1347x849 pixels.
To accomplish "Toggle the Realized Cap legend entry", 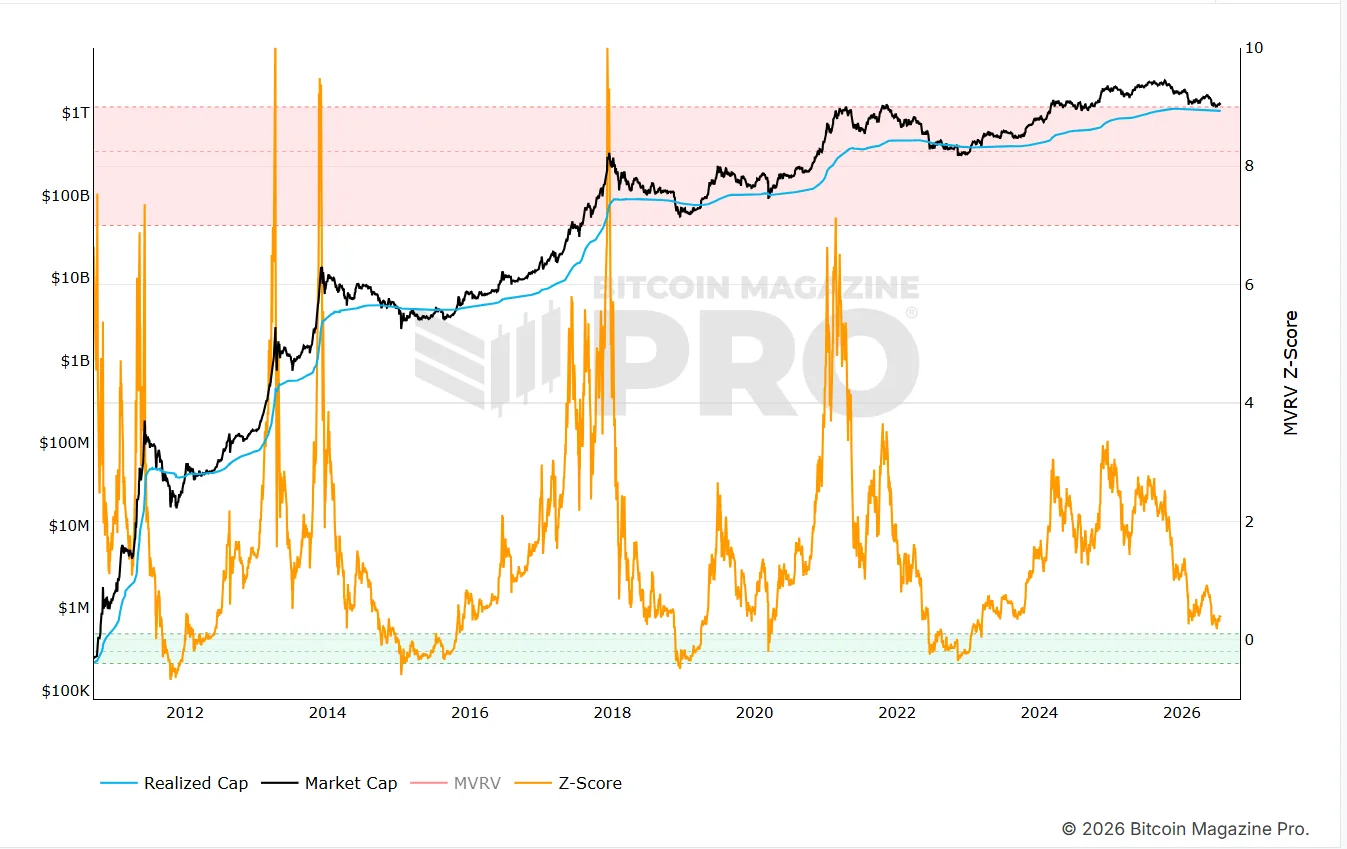I will [174, 783].
